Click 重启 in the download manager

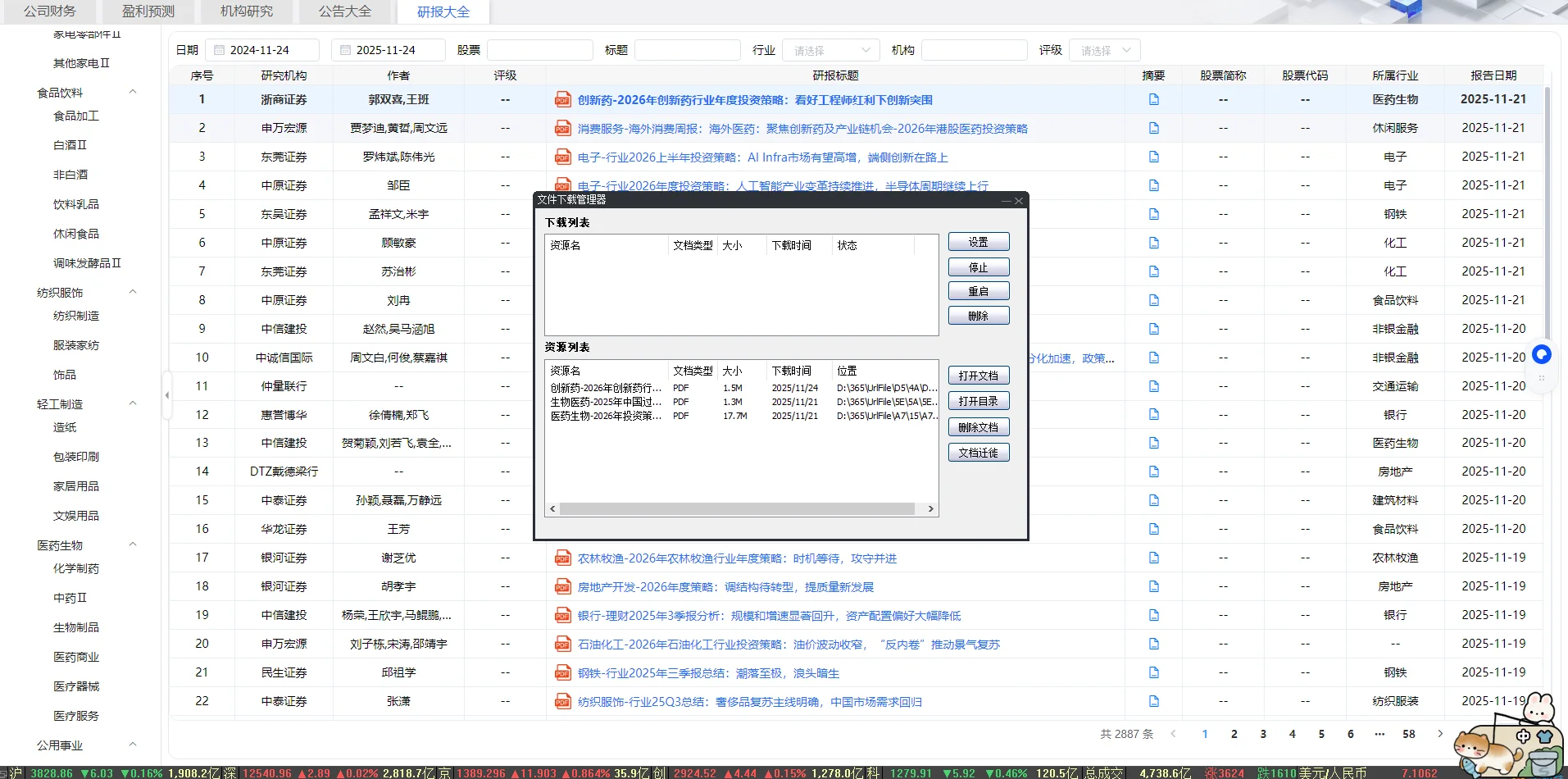pos(979,290)
